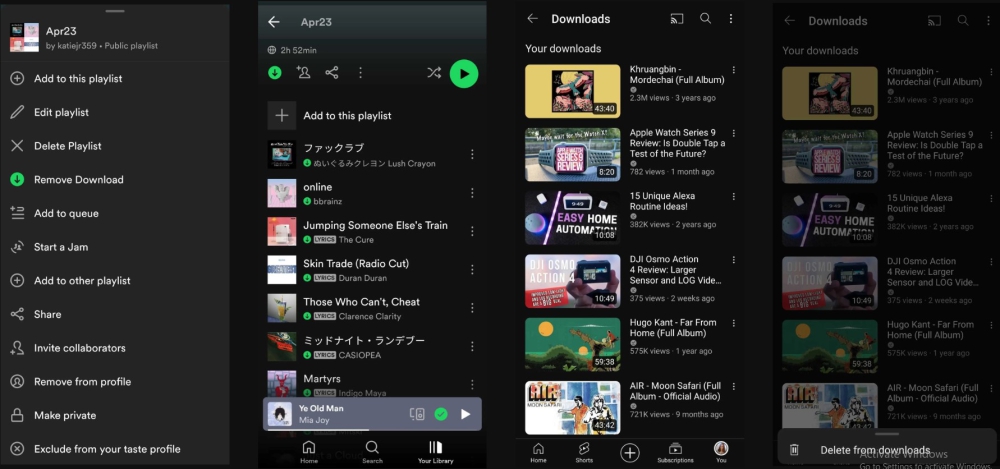Click the trash icon next to Delete from downloads
Screen dimensions: 1000x469
(794, 450)
